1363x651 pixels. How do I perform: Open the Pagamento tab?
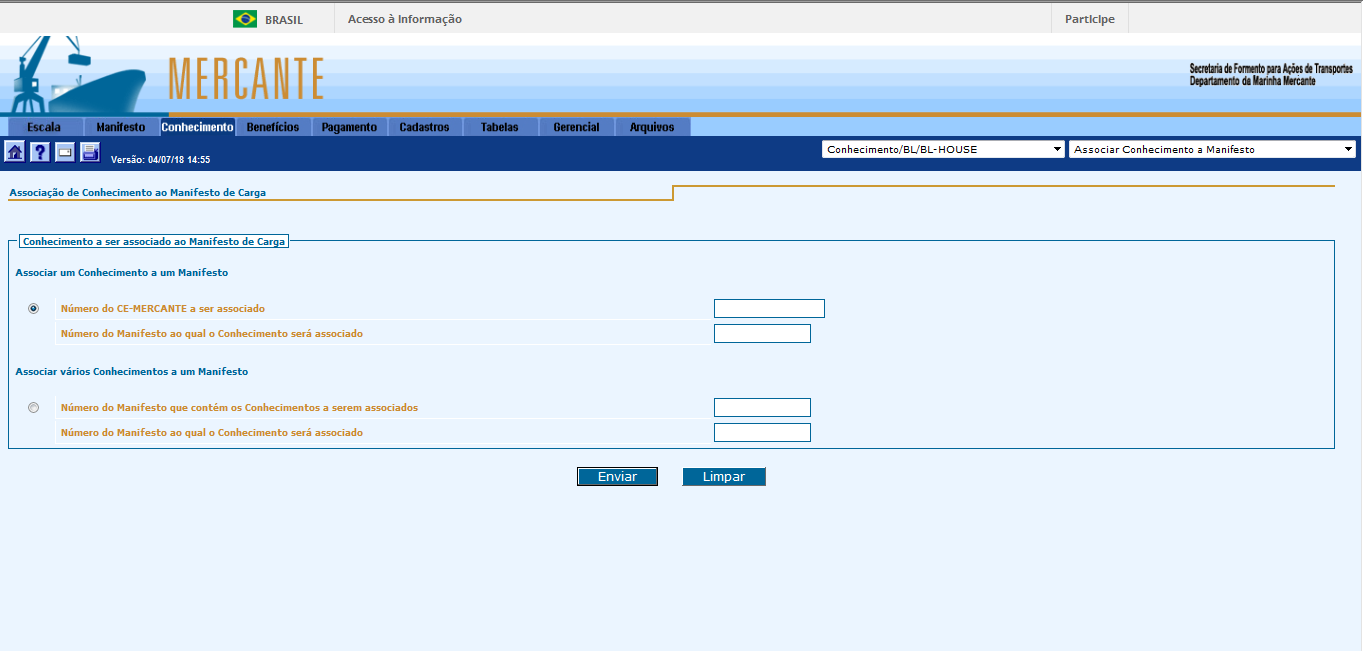[x=349, y=127]
